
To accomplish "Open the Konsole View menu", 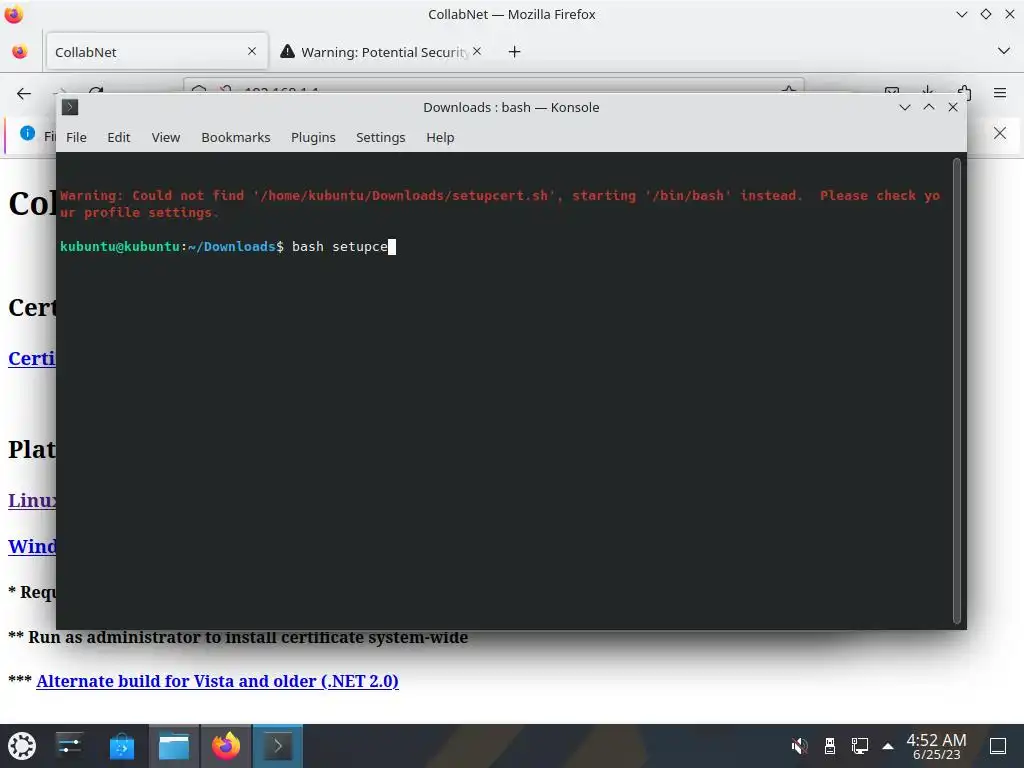I will coord(165,137).
